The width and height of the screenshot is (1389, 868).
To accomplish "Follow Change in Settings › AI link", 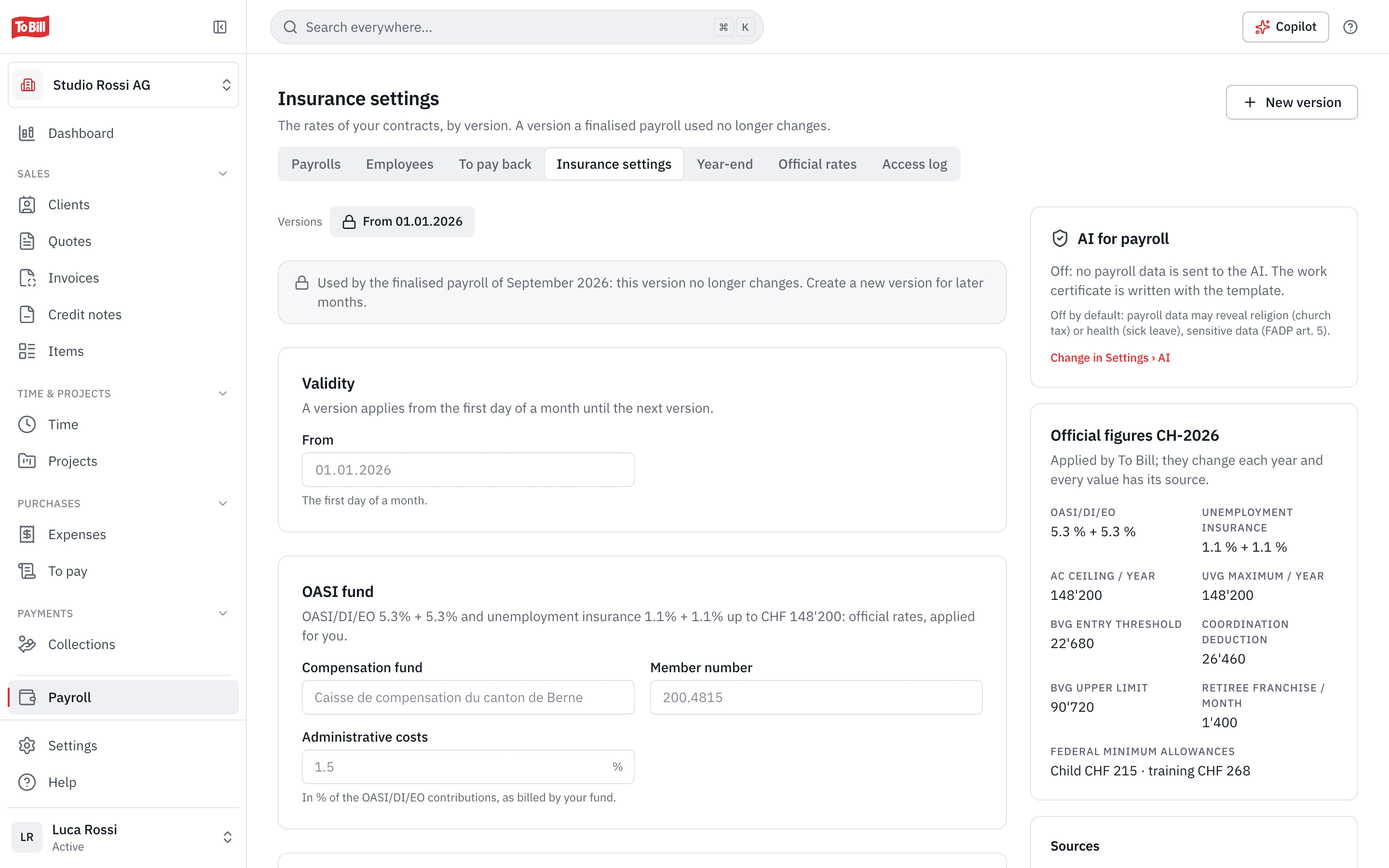I will tap(1110, 358).
